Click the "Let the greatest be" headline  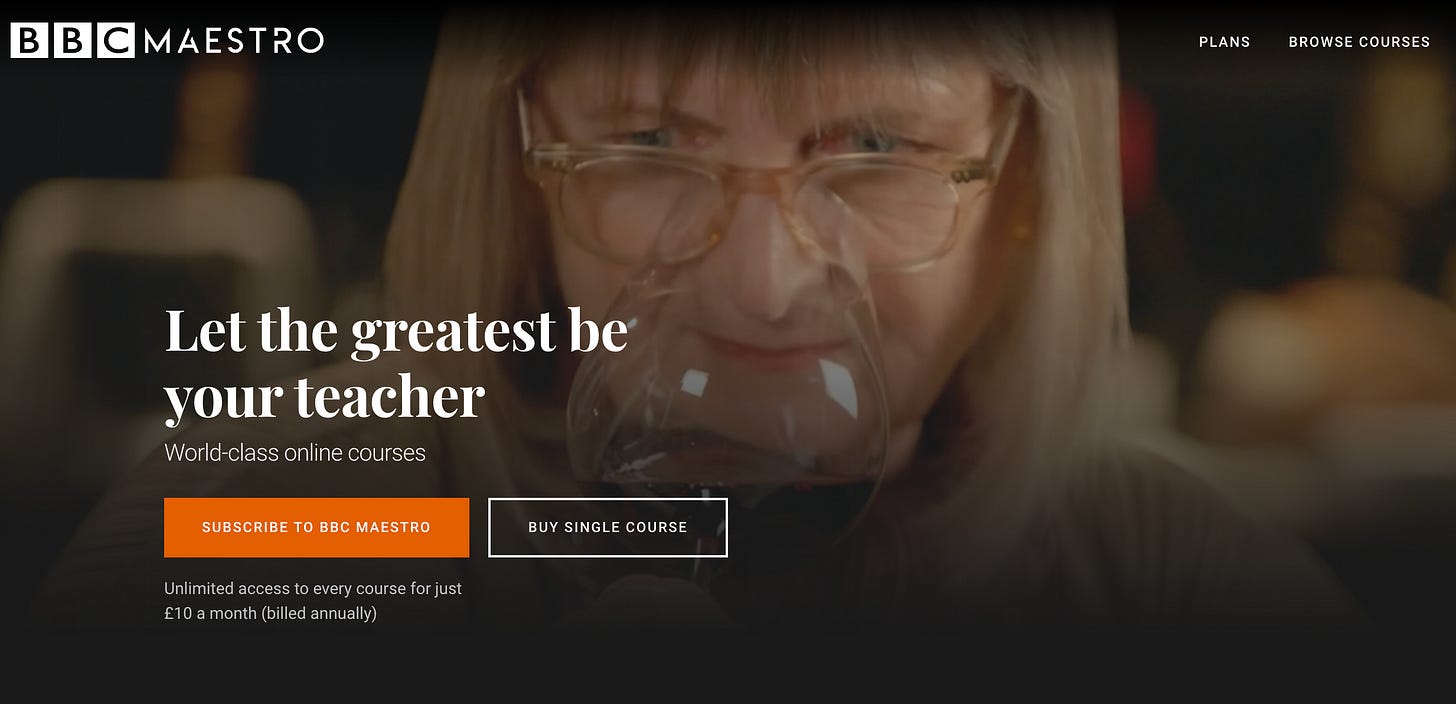(x=396, y=331)
